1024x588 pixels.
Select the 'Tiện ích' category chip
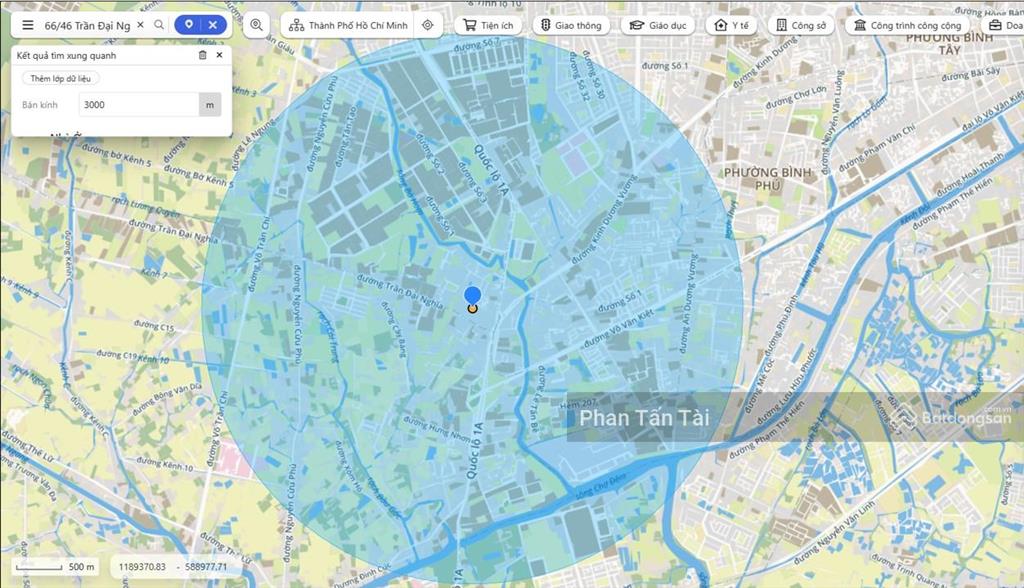[488, 25]
